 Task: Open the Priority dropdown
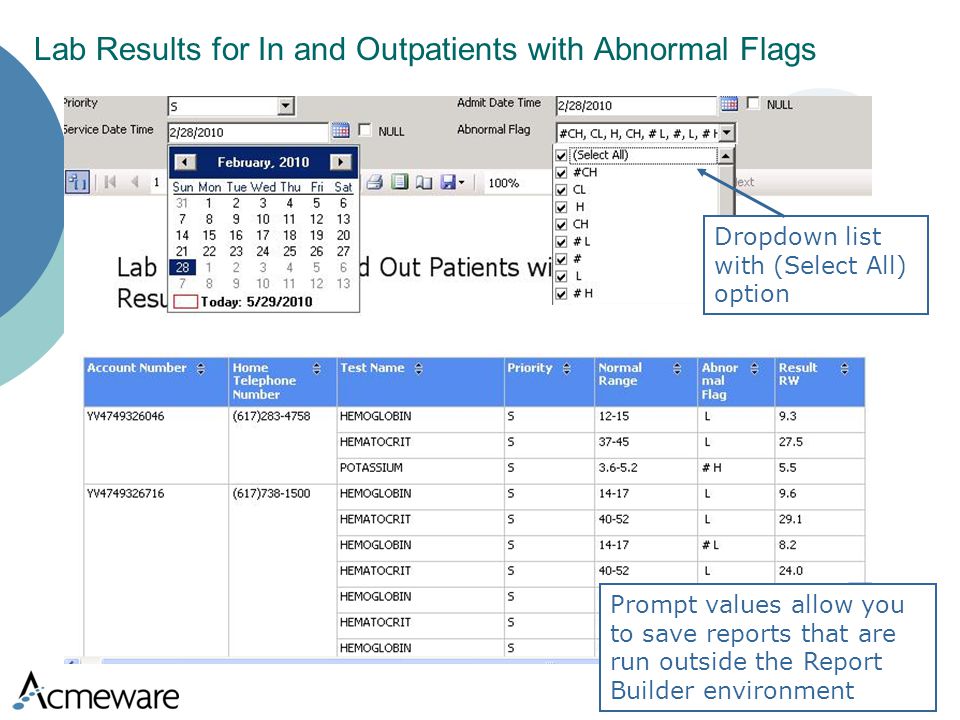(x=285, y=106)
